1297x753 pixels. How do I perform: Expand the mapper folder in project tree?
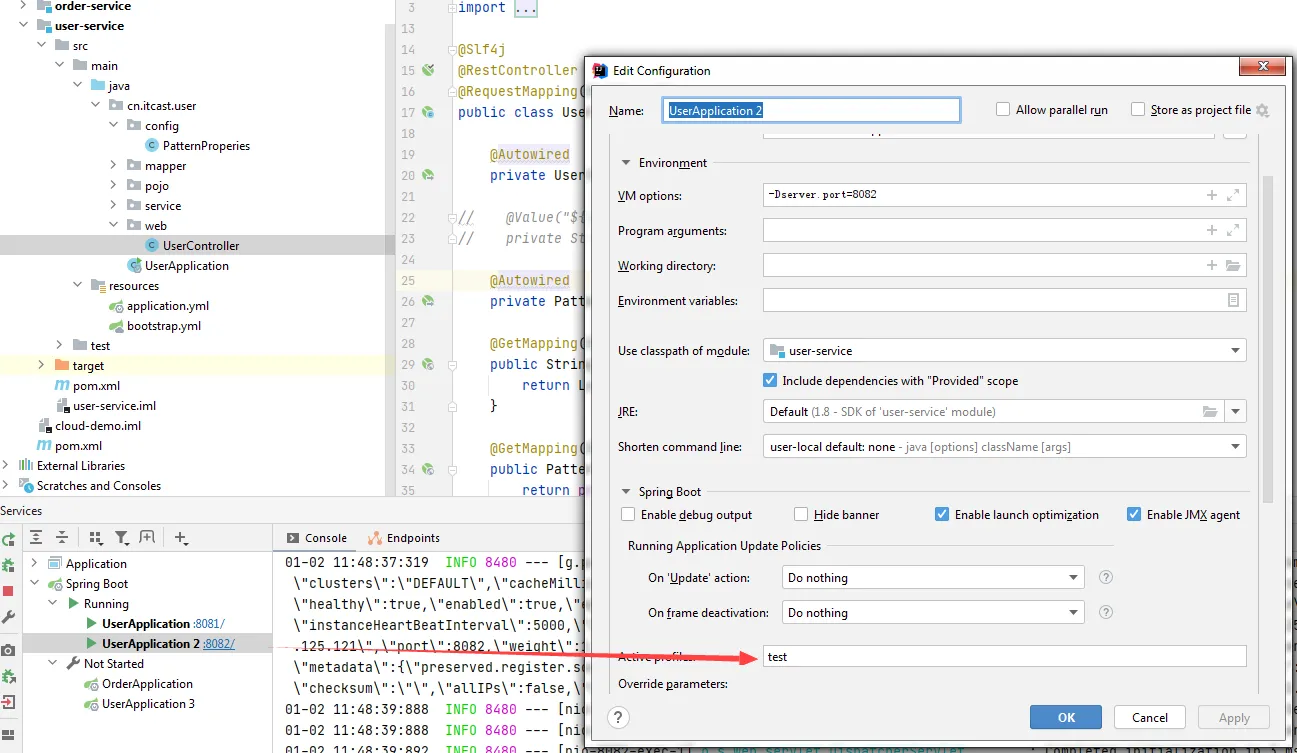click(x=113, y=165)
